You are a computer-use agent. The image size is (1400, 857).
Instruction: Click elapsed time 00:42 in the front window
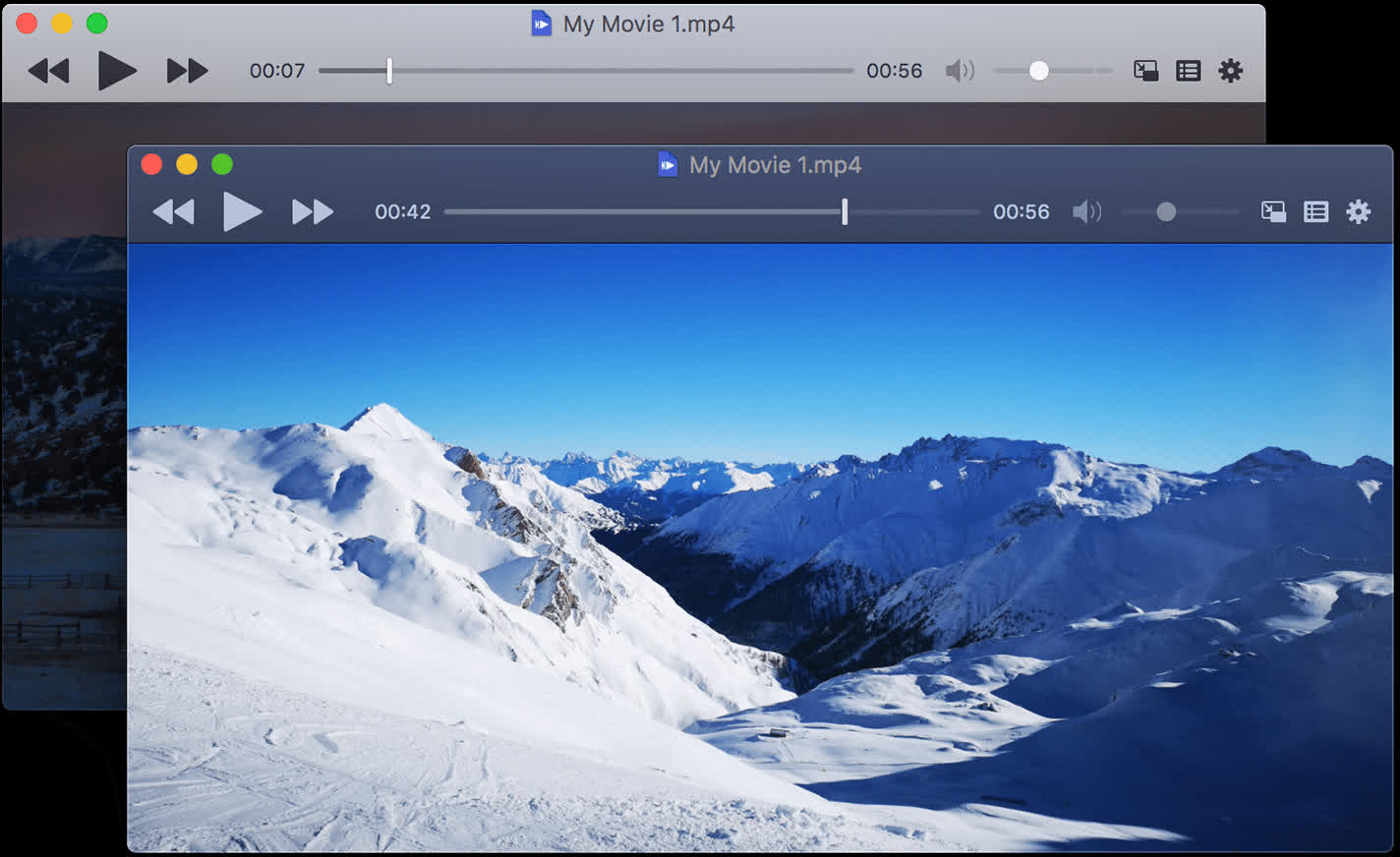tap(403, 211)
